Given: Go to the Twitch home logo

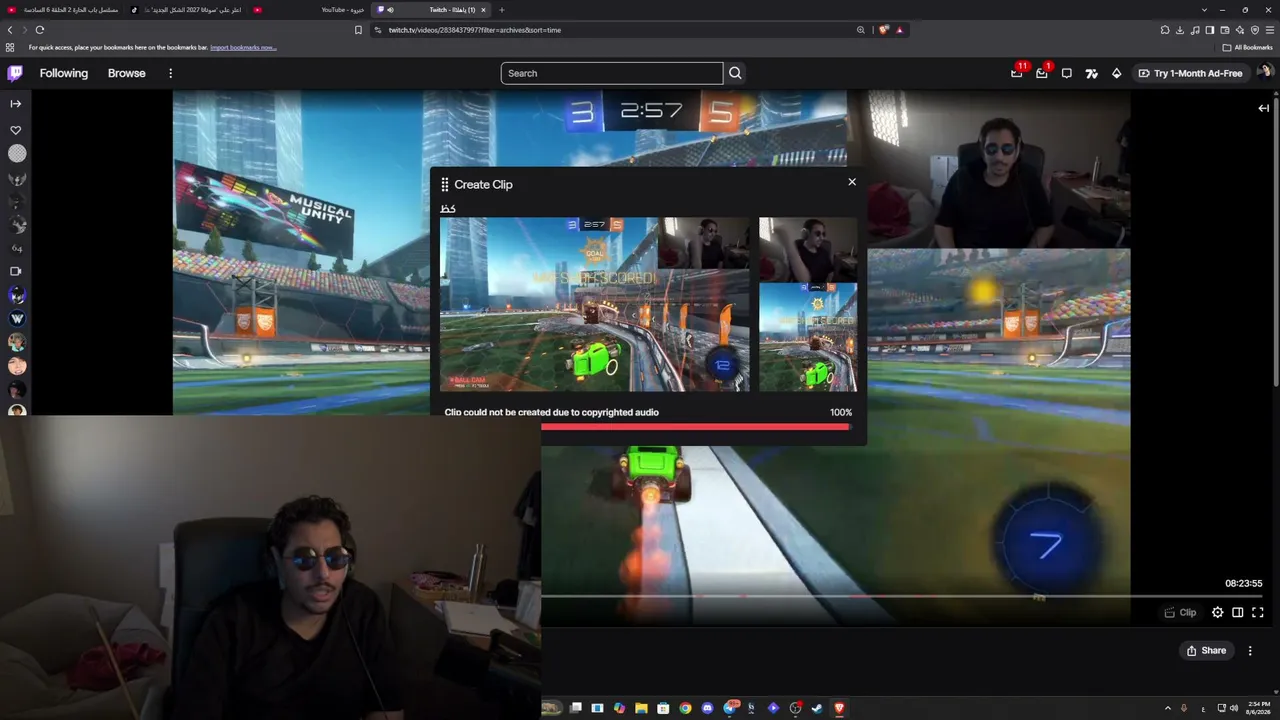Looking at the screenshot, I should click(x=15, y=73).
